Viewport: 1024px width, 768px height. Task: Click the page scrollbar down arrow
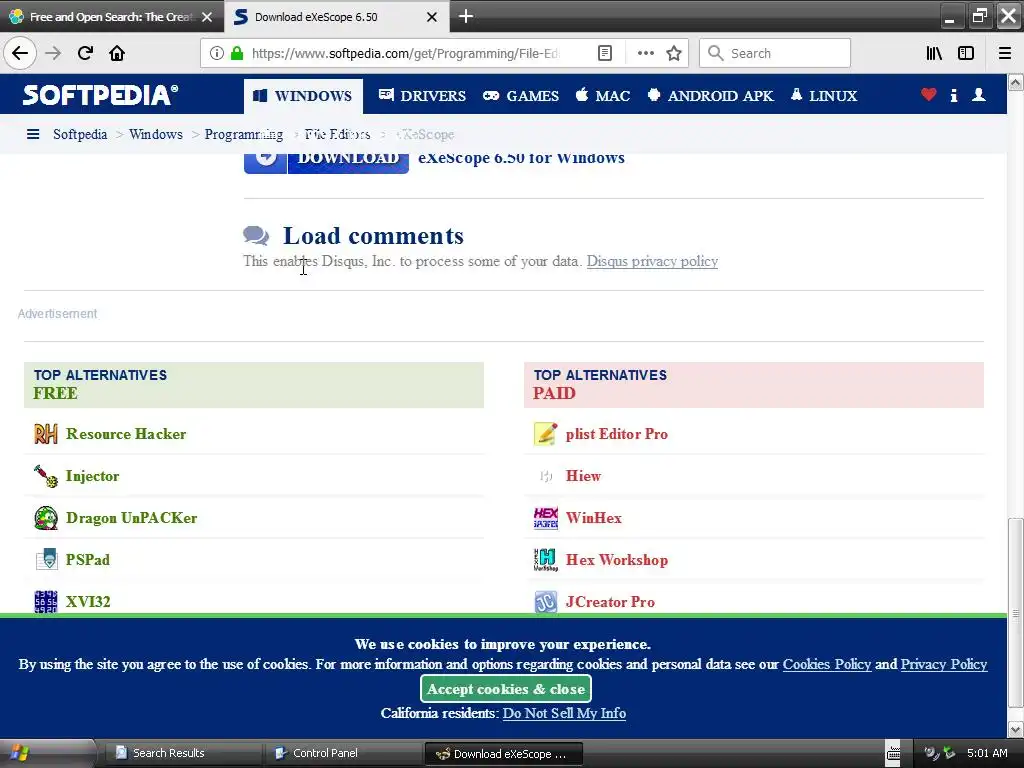point(1016,729)
